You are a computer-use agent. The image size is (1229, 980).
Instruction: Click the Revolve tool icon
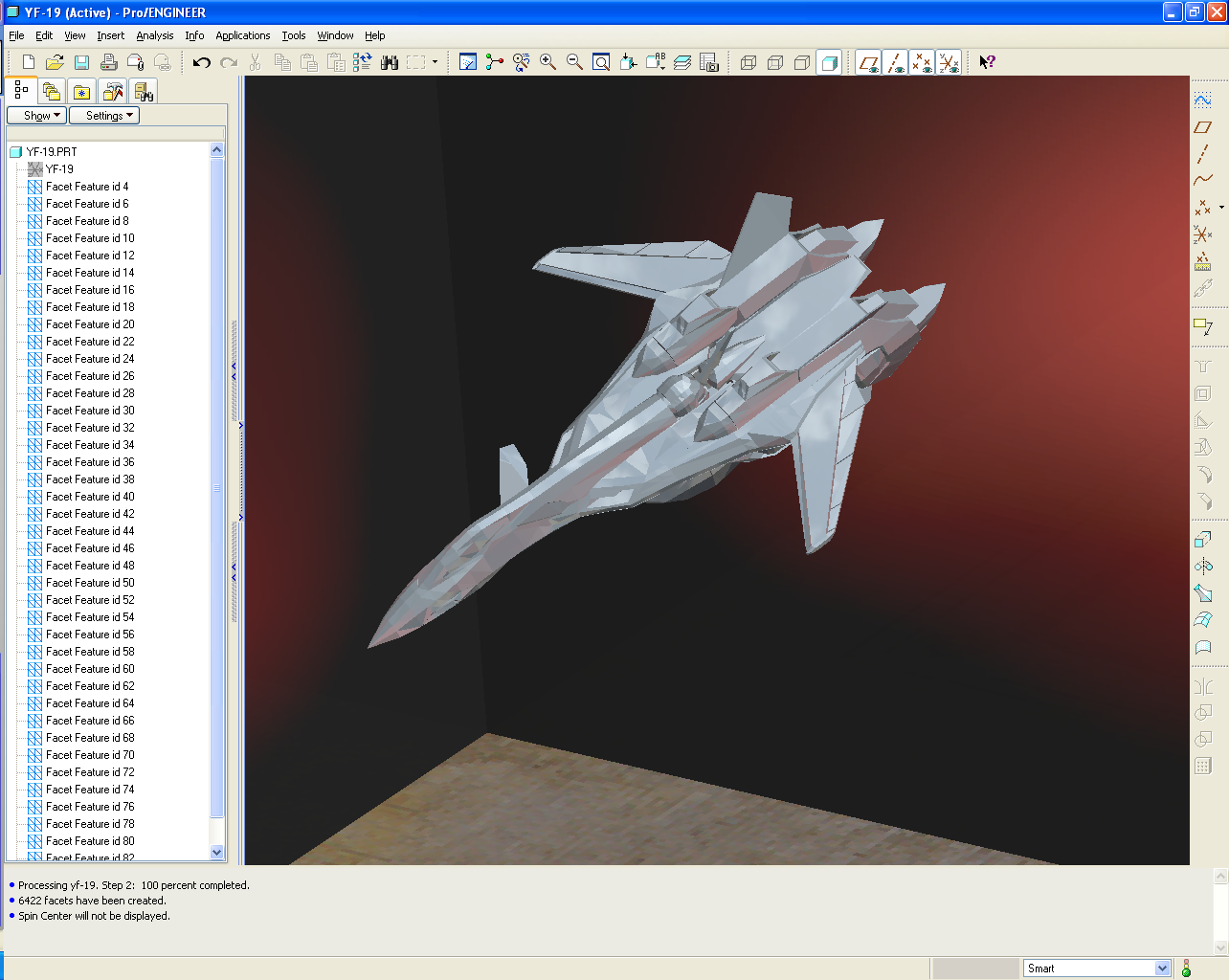coord(1203,567)
